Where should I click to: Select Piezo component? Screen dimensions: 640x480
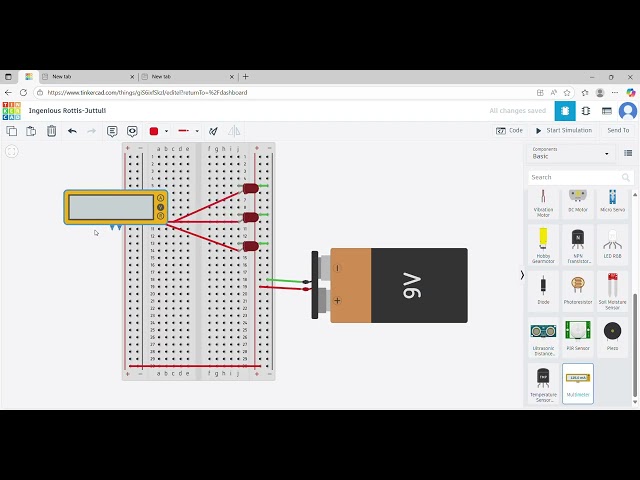pyautogui.click(x=612, y=338)
